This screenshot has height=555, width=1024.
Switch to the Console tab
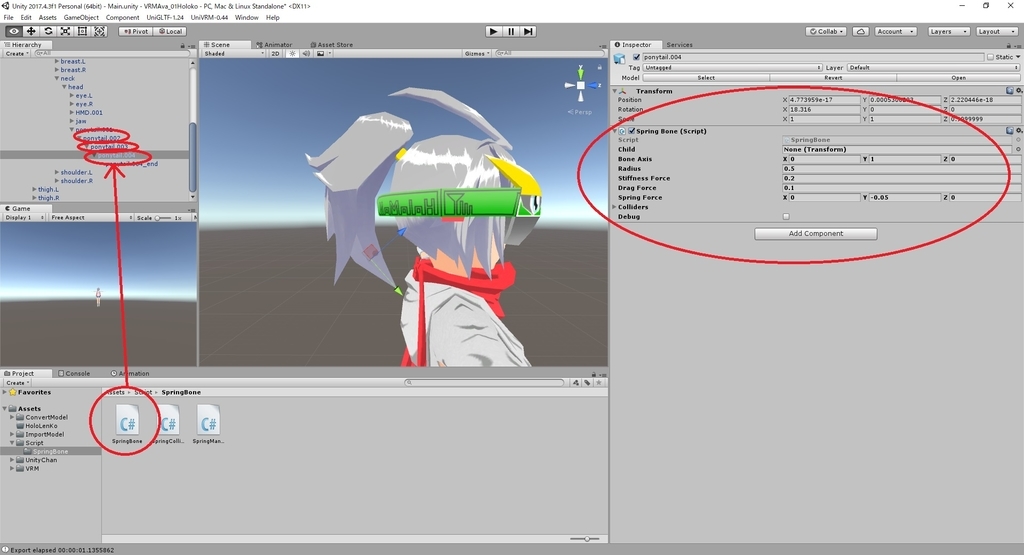(x=74, y=373)
